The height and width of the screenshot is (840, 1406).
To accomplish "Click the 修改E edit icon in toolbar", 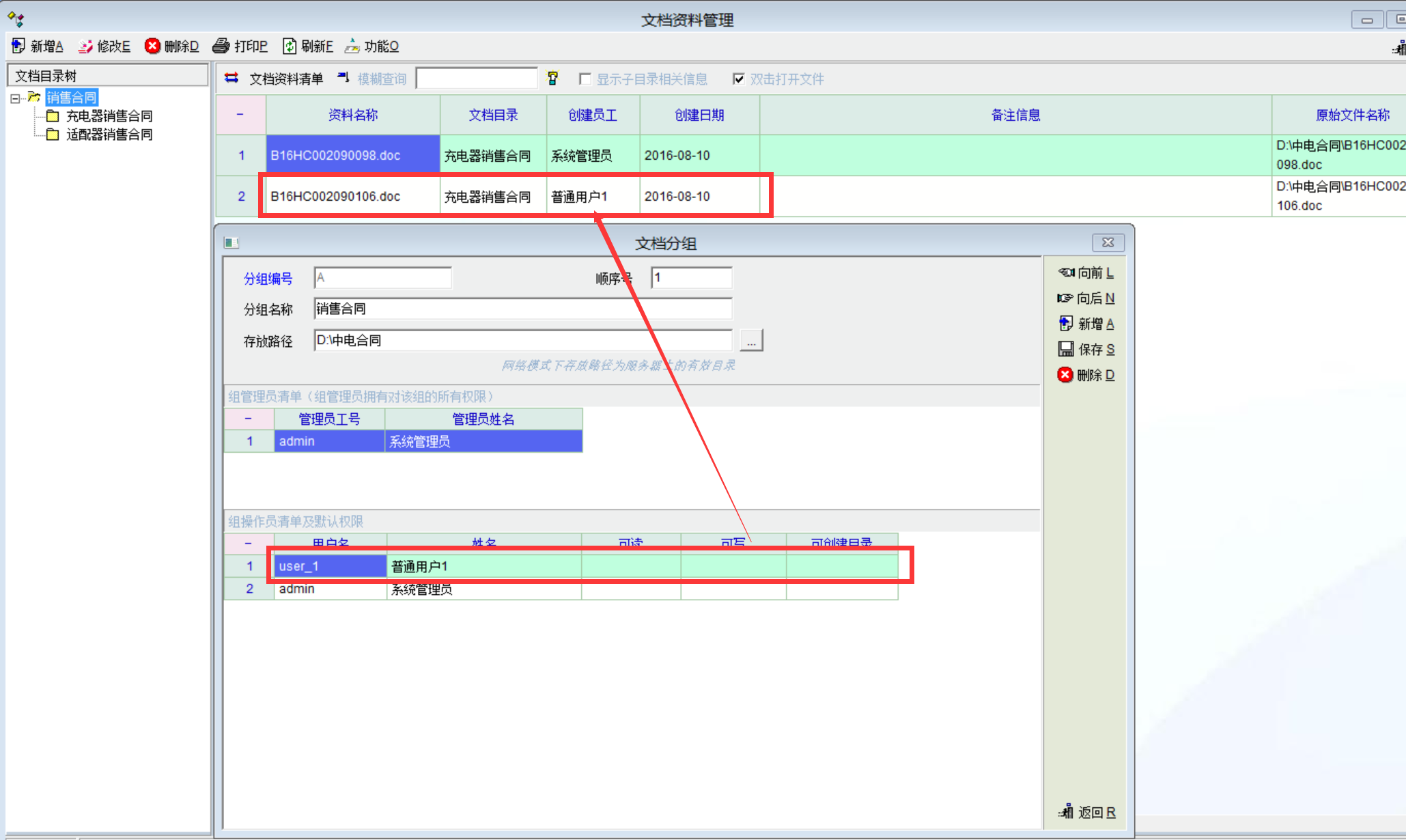I will coord(85,46).
